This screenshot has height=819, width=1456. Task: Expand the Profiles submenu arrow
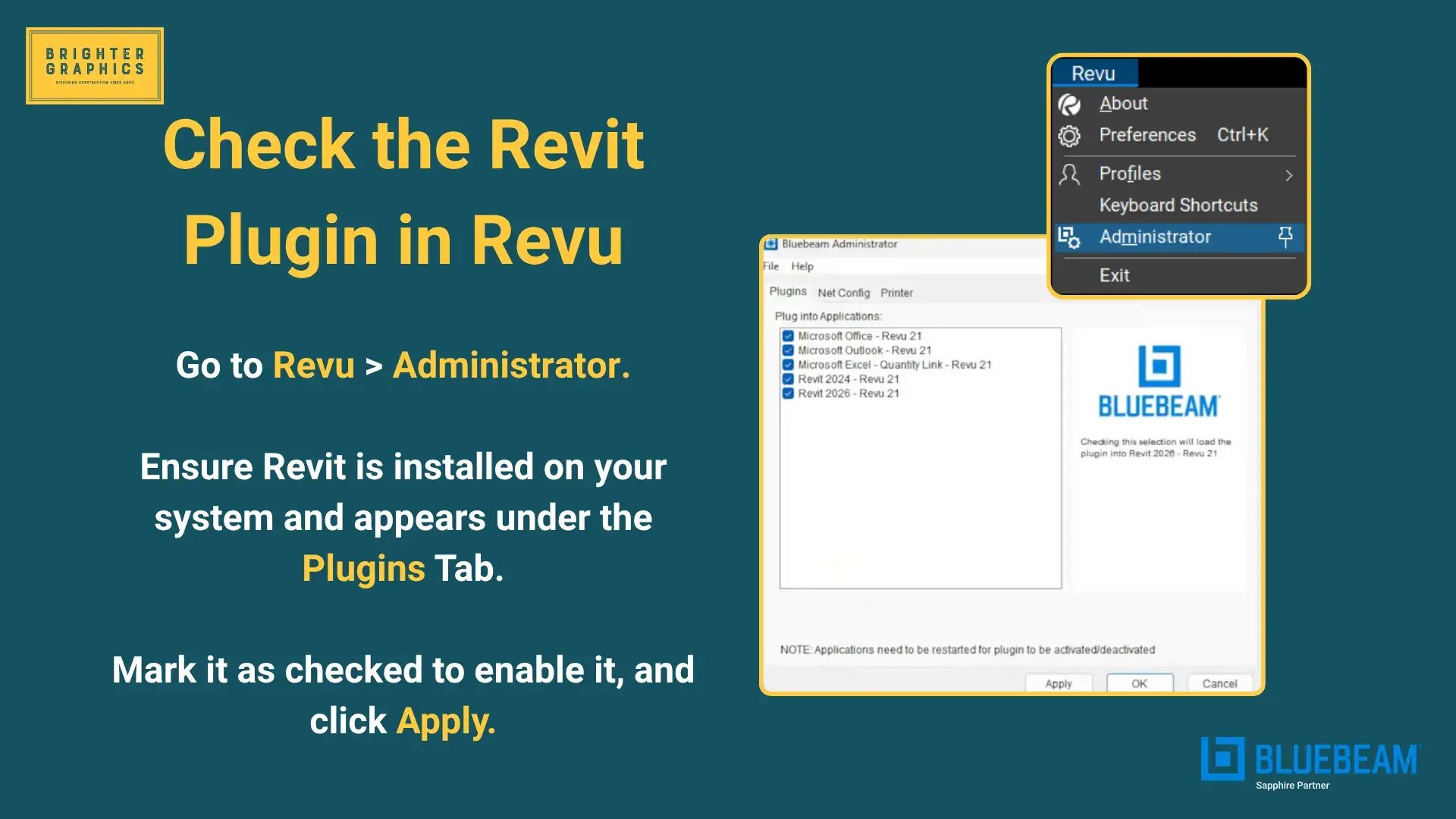[x=1288, y=175]
